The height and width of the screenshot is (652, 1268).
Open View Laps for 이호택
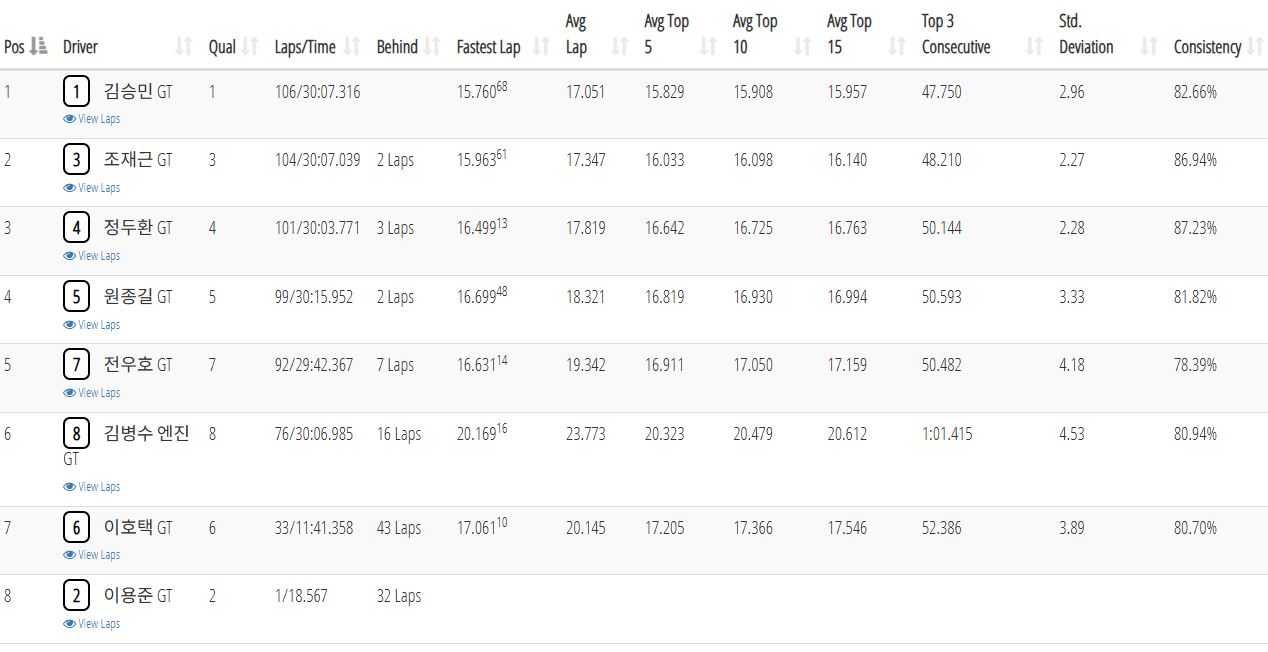92,555
